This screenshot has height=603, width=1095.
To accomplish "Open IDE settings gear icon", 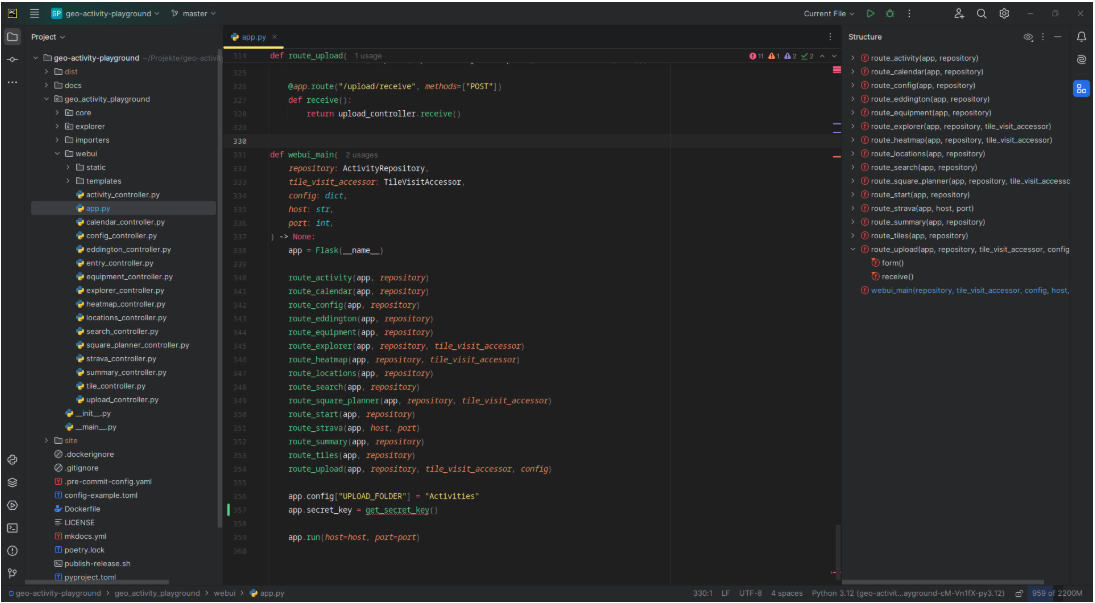I will (1004, 13).
